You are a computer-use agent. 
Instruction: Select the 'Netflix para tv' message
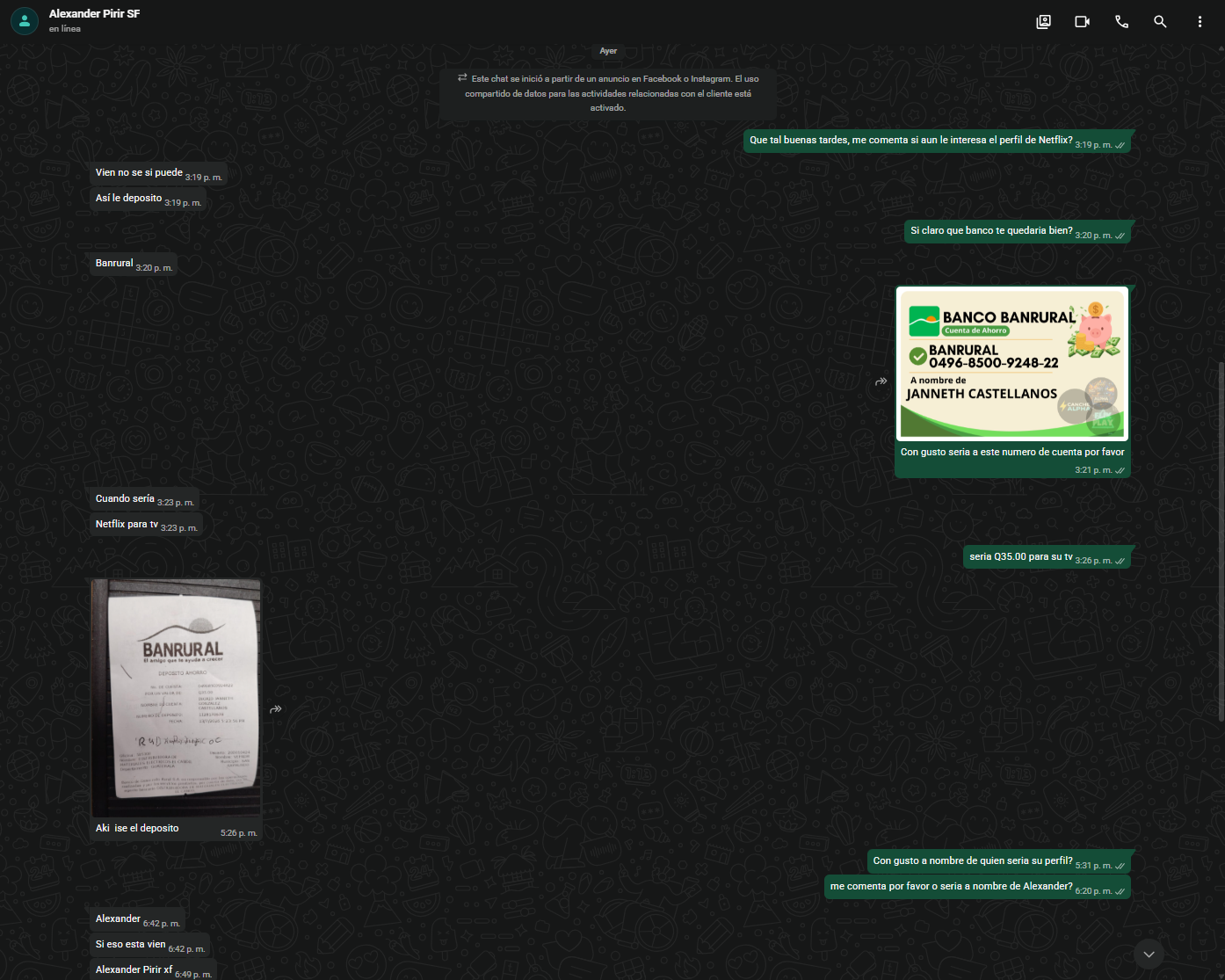pyautogui.click(x=146, y=525)
